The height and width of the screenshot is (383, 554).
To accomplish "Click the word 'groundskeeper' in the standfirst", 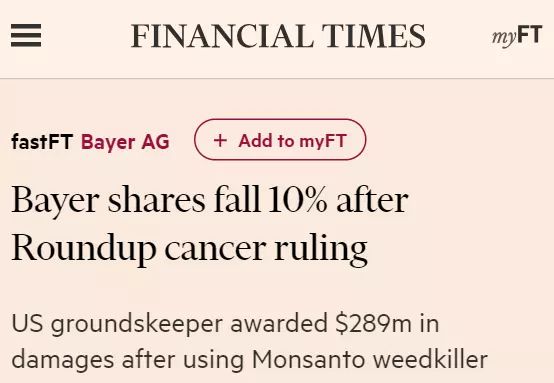I will 137,325.
